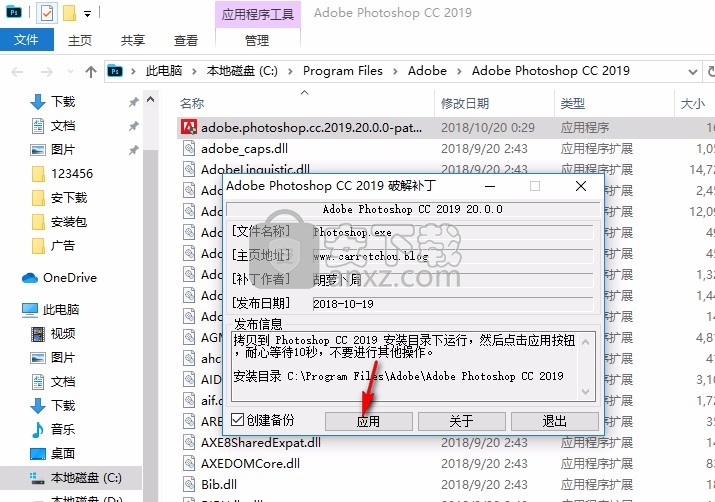Sort by Name (名称) column header
Image resolution: width=715 pixels, height=502 pixels.
click(192, 104)
